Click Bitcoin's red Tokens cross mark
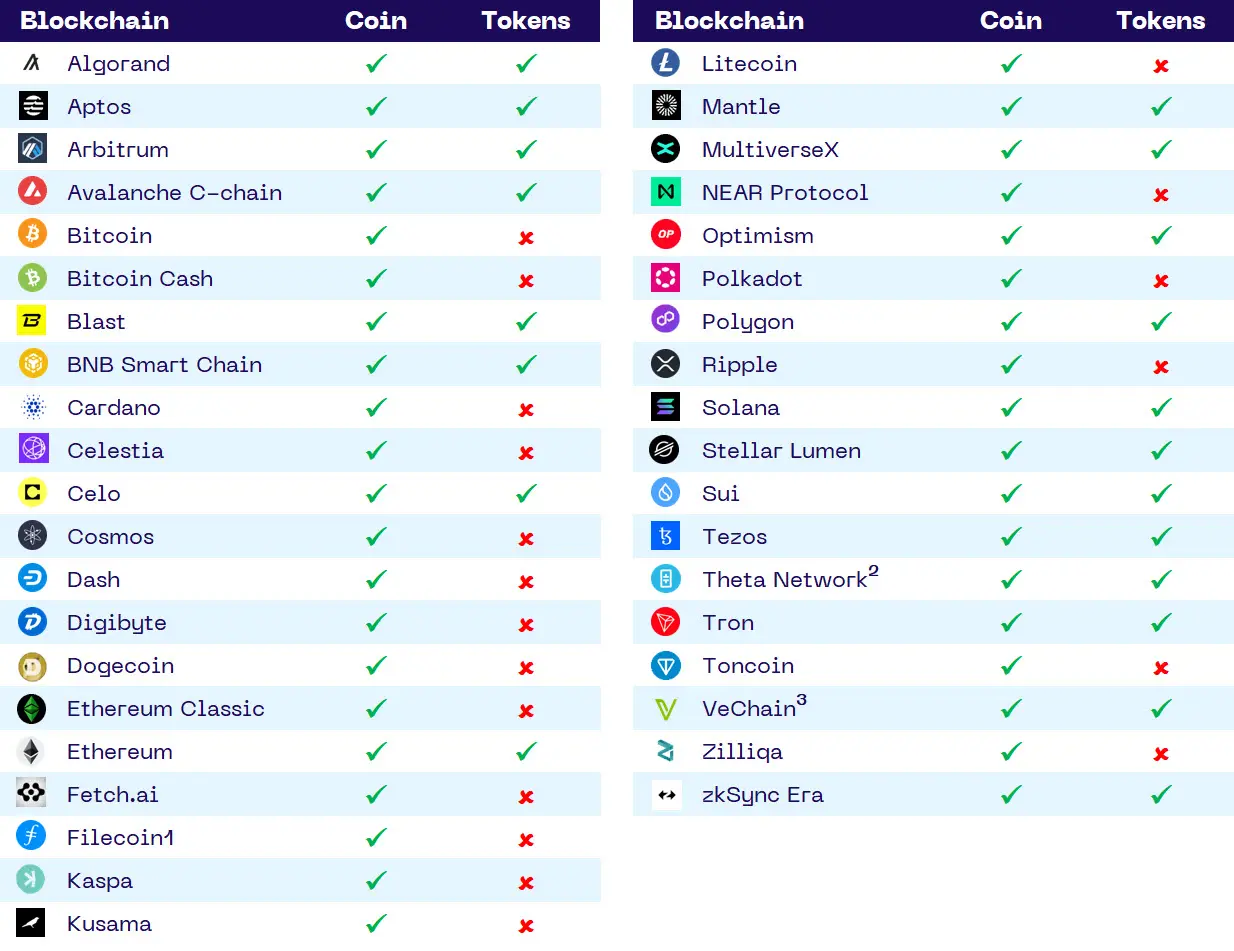1234x951 pixels. point(526,237)
